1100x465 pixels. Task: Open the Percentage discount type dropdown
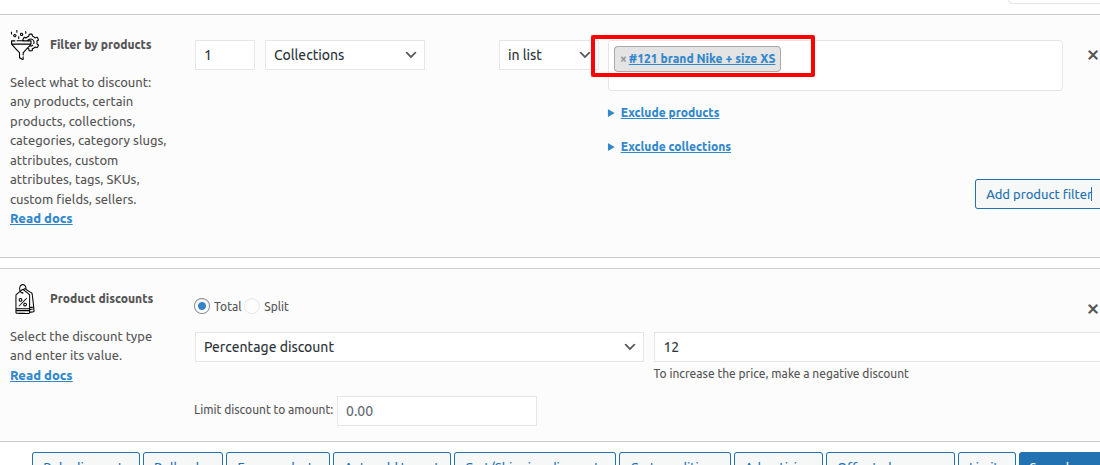click(x=419, y=347)
